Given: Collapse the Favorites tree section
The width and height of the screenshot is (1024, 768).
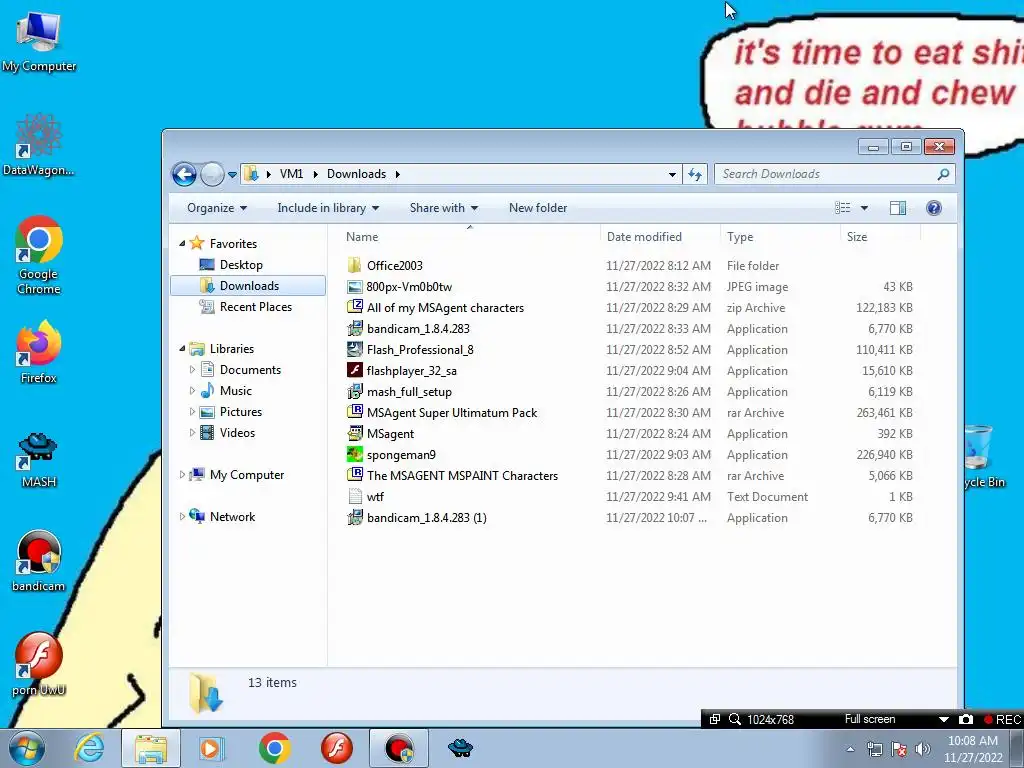Looking at the screenshot, I should 182,243.
